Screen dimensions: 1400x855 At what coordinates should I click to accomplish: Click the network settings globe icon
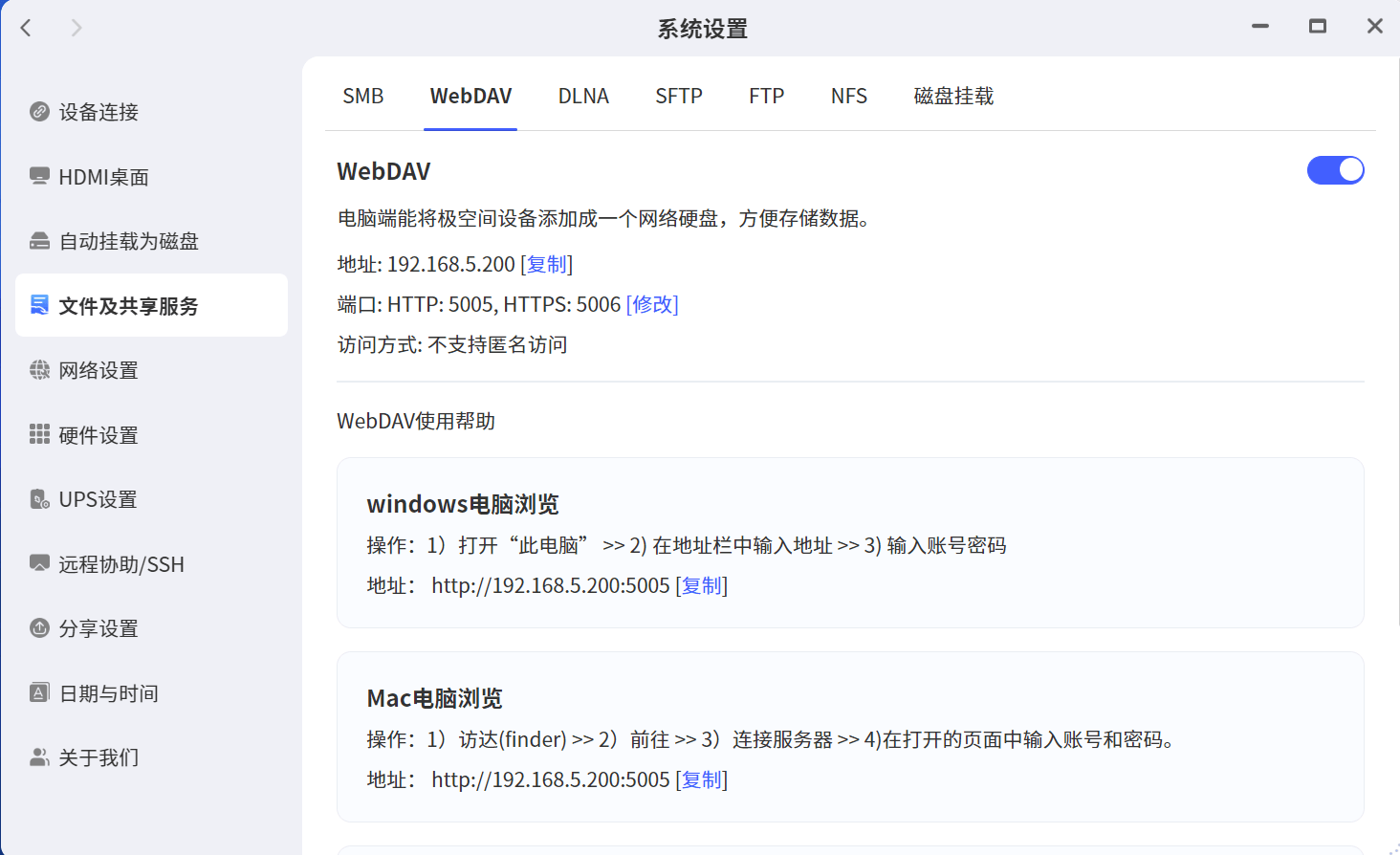click(x=39, y=370)
